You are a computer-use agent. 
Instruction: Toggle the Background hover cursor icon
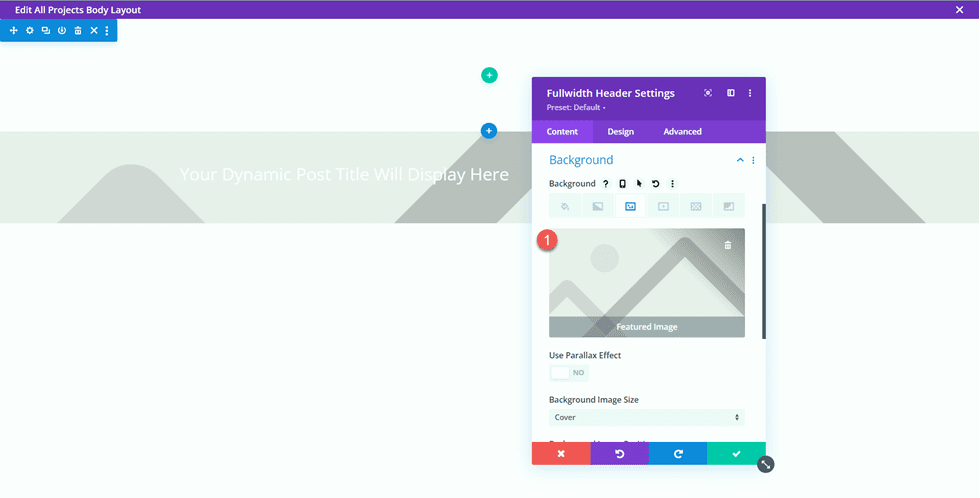click(x=639, y=184)
